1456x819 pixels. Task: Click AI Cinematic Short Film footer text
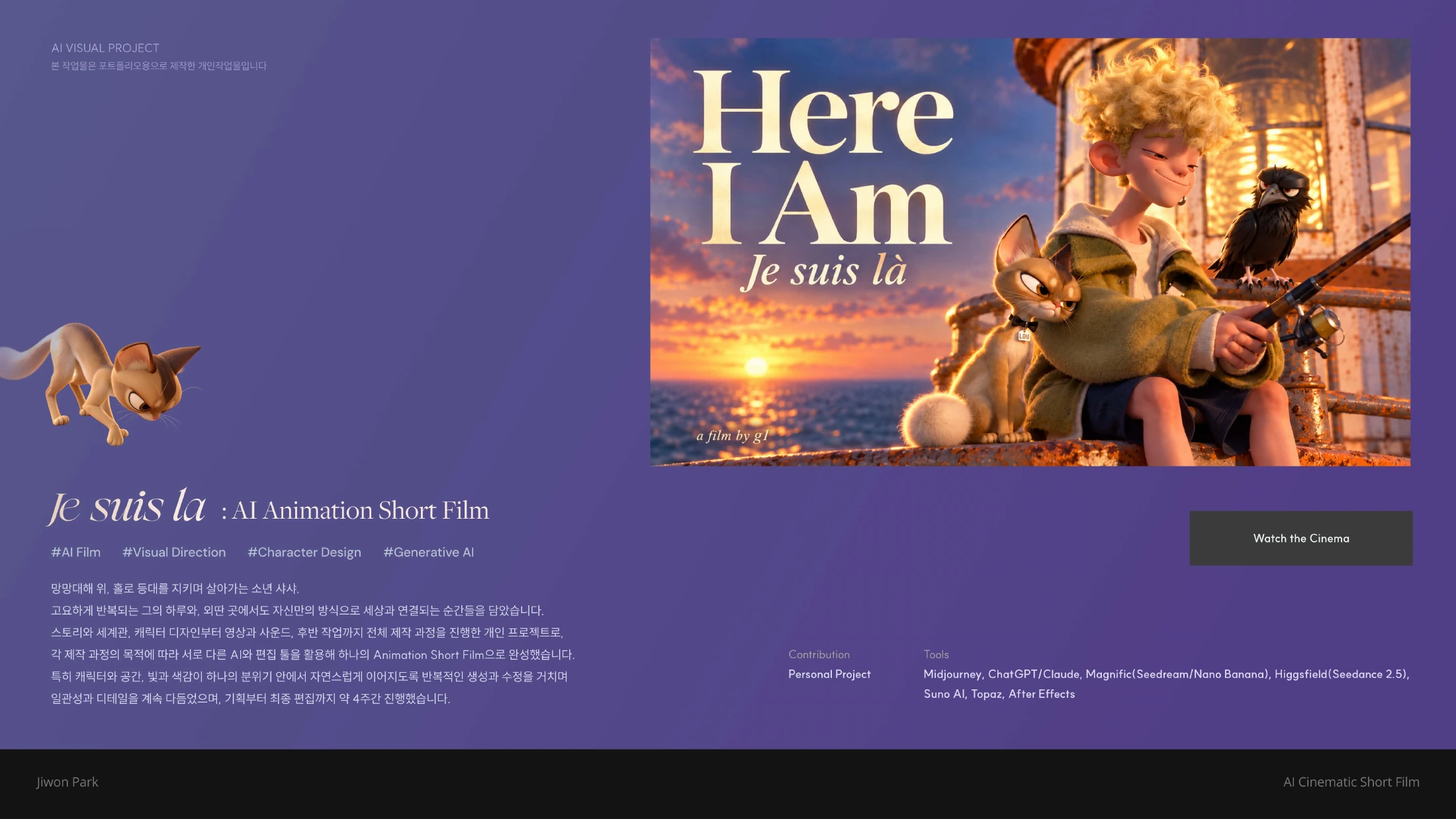click(1351, 782)
